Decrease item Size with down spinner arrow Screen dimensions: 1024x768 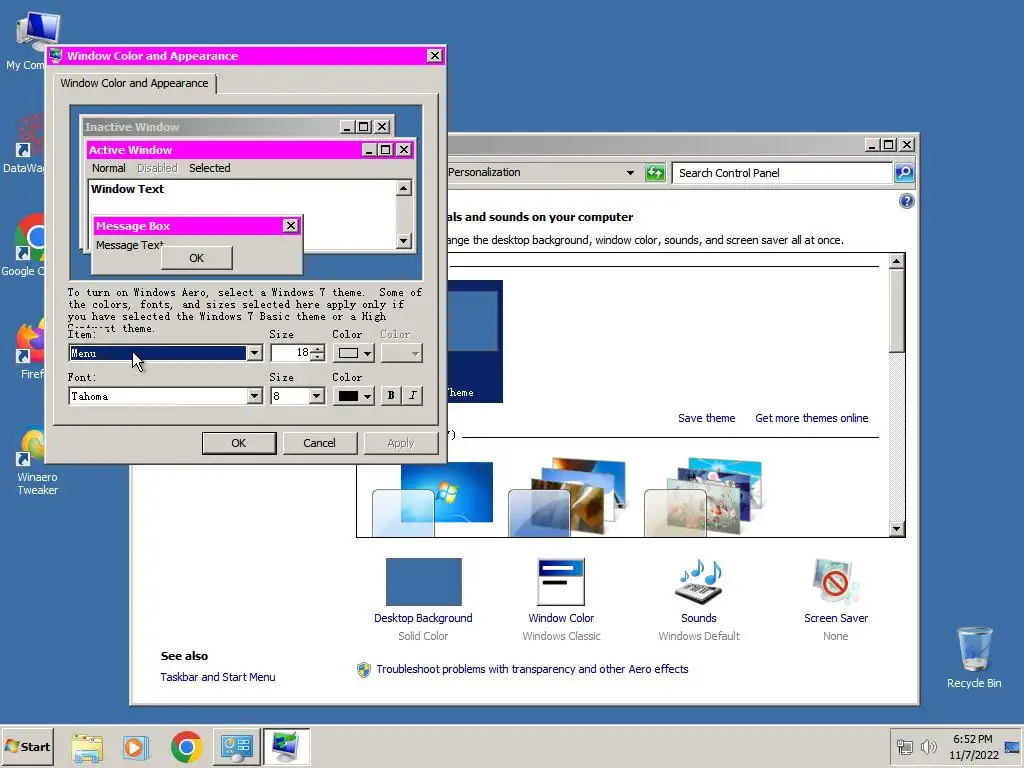[317, 357]
